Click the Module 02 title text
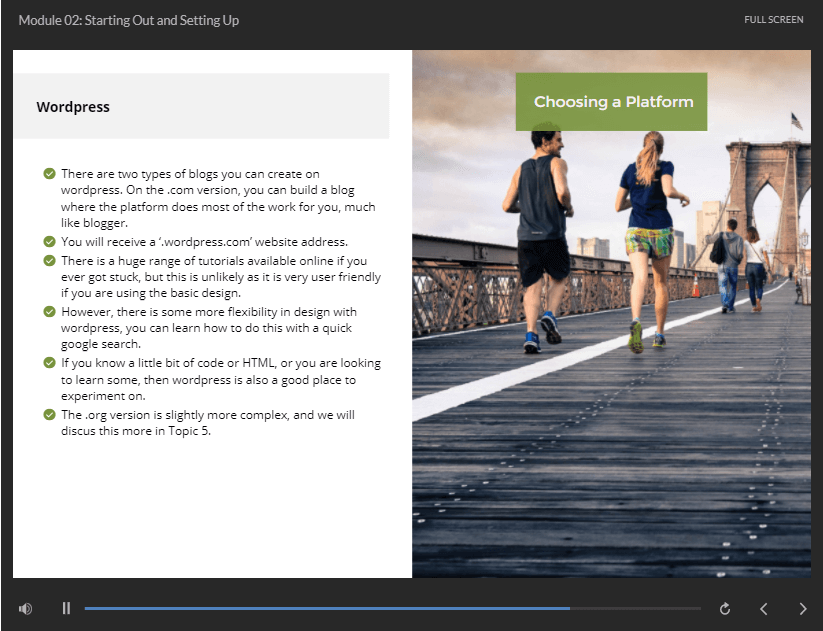Screen dimensions: 823x631 point(129,20)
